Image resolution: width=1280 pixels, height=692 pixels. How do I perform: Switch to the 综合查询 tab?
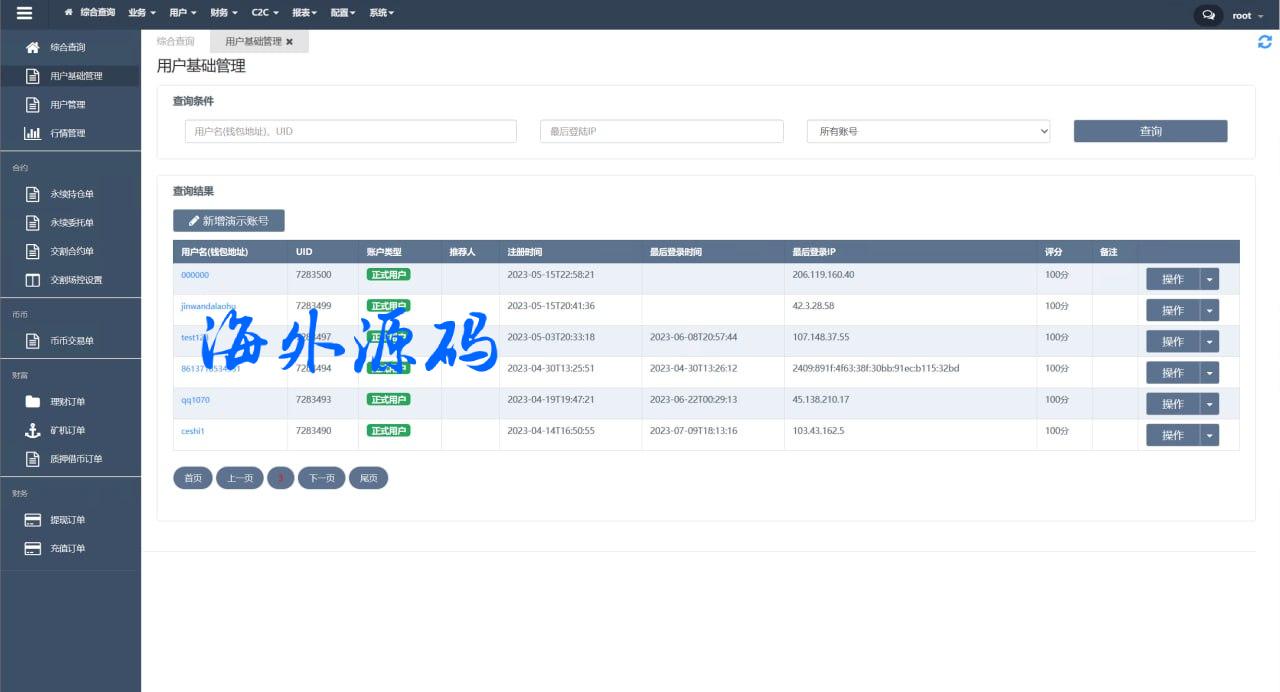[176, 41]
